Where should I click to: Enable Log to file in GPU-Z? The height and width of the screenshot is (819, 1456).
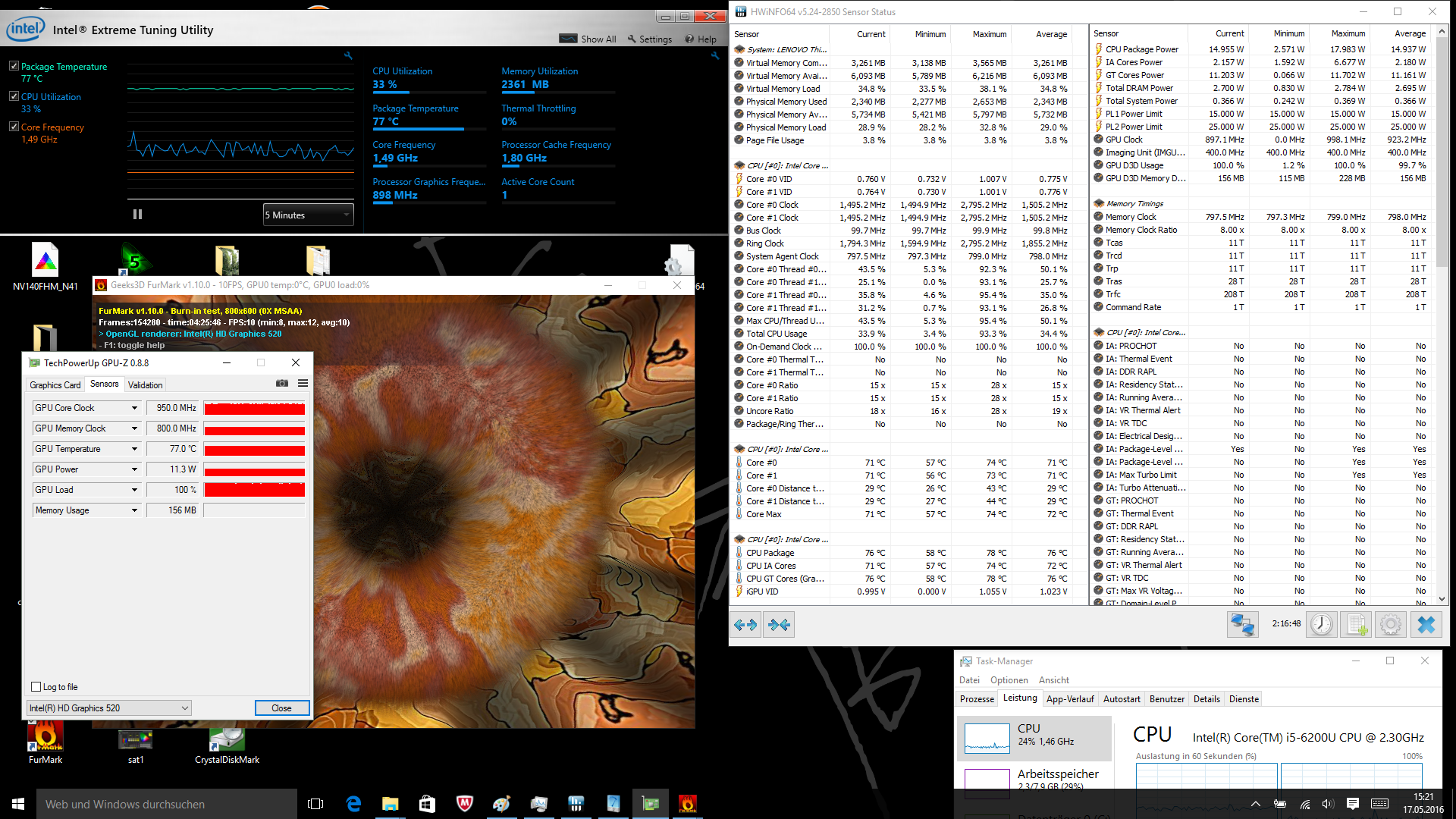[x=36, y=687]
